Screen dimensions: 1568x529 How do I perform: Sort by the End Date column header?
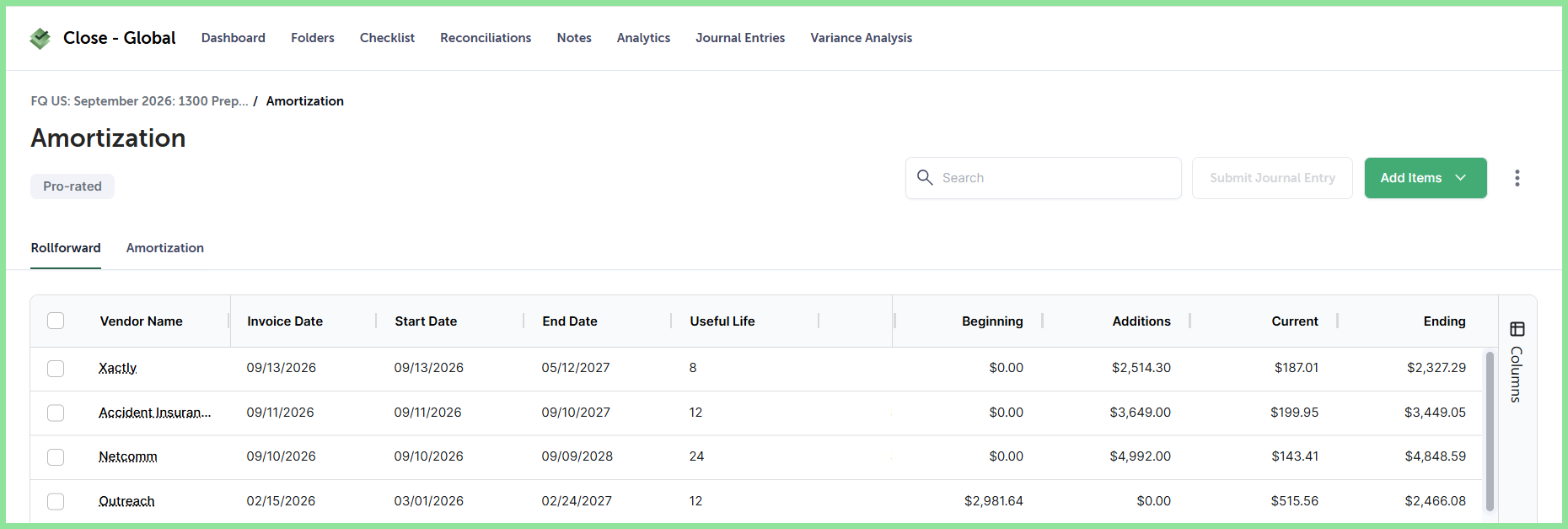[570, 321]
